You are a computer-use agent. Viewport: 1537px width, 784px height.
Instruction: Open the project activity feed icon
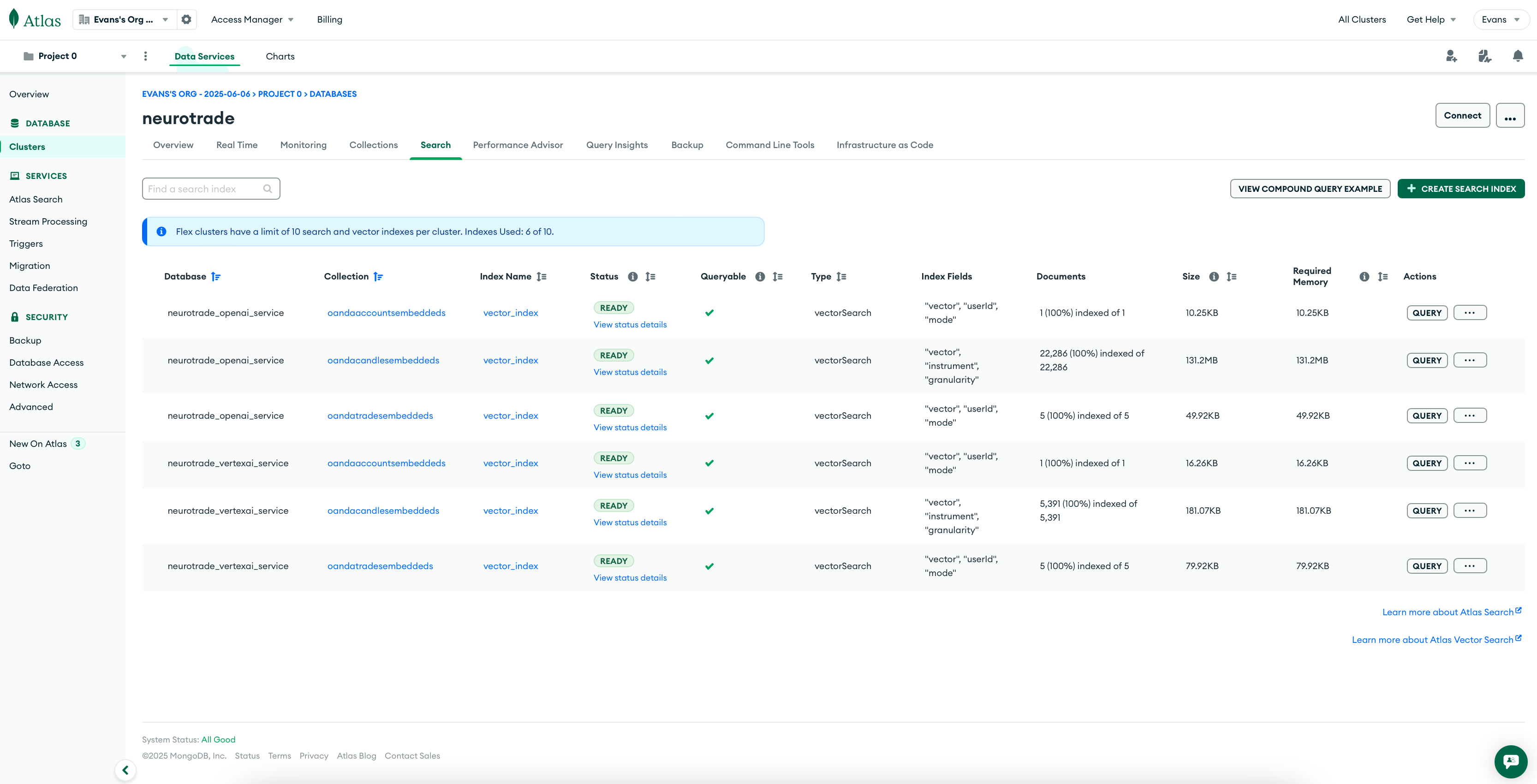1484,56
